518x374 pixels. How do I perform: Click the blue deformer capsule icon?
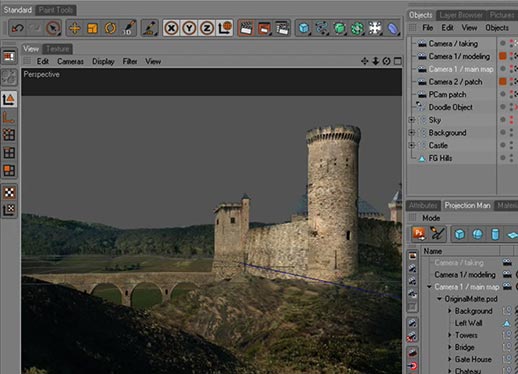[393, 28]
